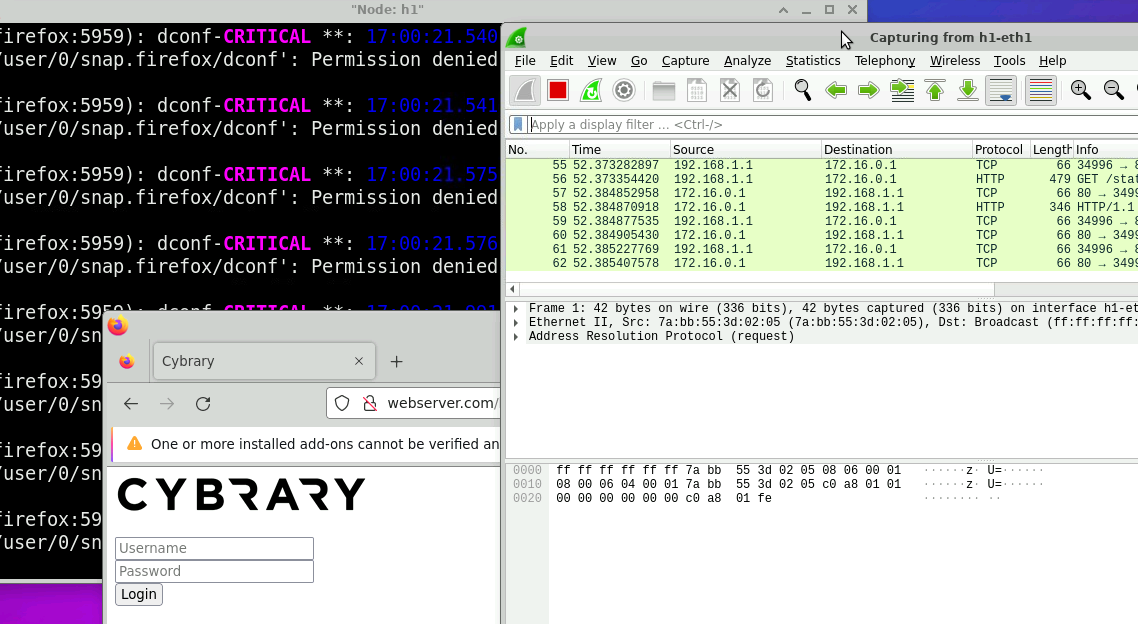Go back to previous packet
Viewport: 1138px width, 624px height.
(836, 91)
